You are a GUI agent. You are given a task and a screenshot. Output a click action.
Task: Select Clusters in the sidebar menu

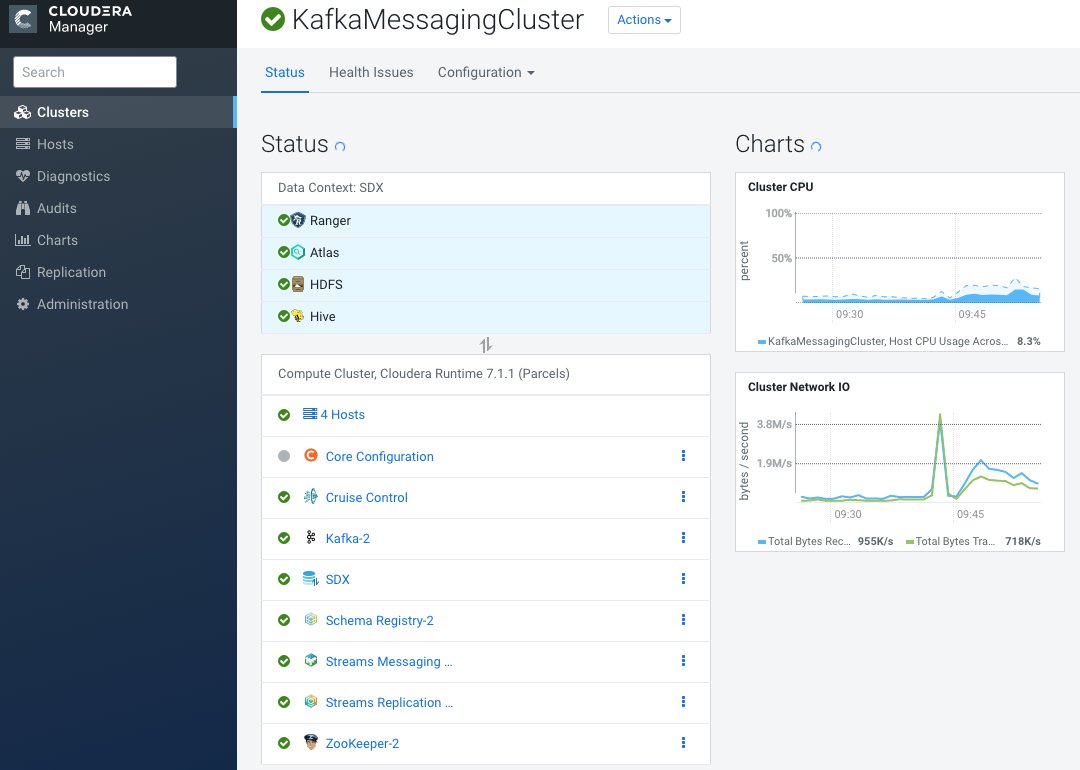point(117,112)
